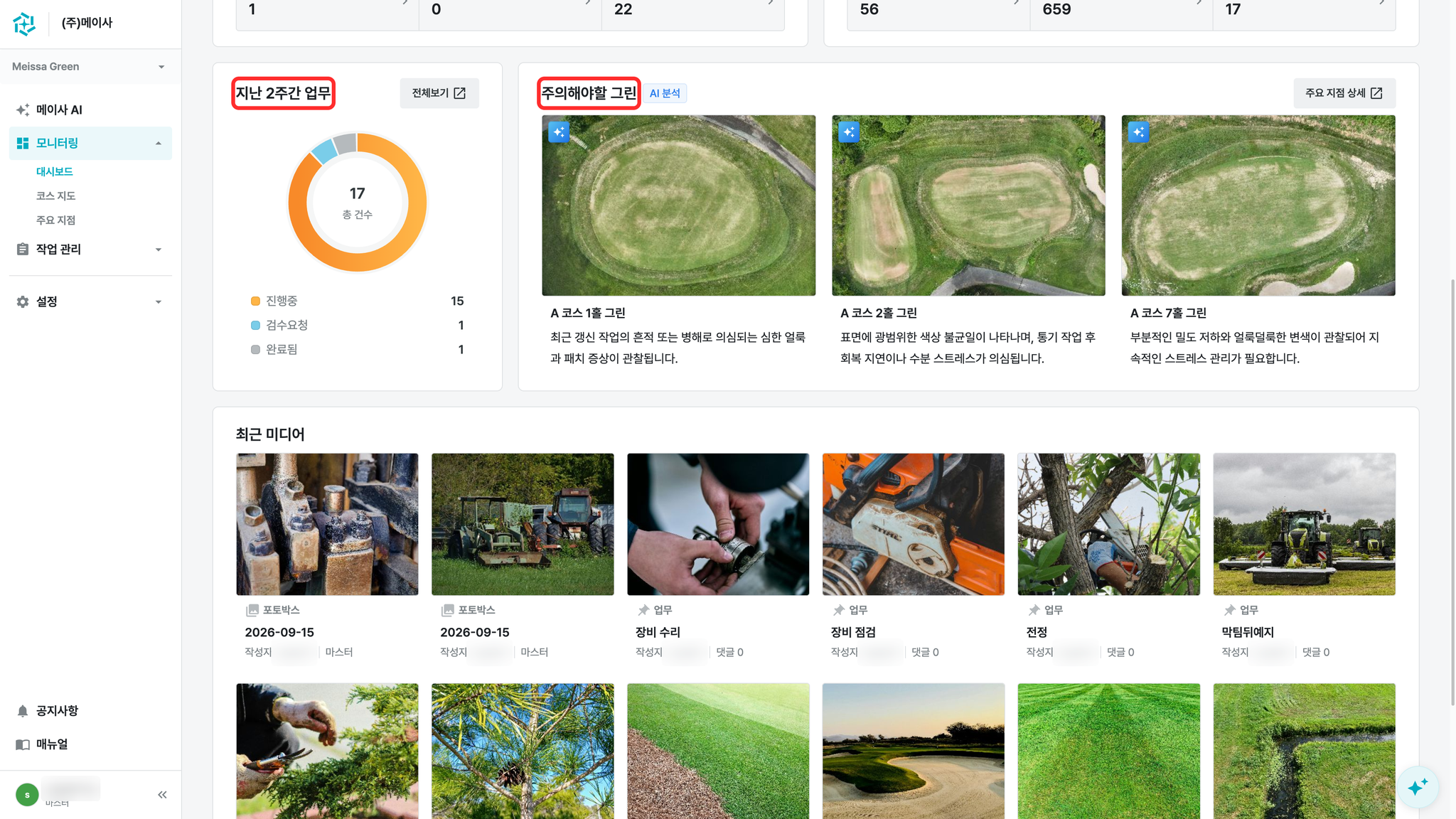Click 포토박스 icon under first media thumbnail
1456x819 pixels.
[252, 610]
